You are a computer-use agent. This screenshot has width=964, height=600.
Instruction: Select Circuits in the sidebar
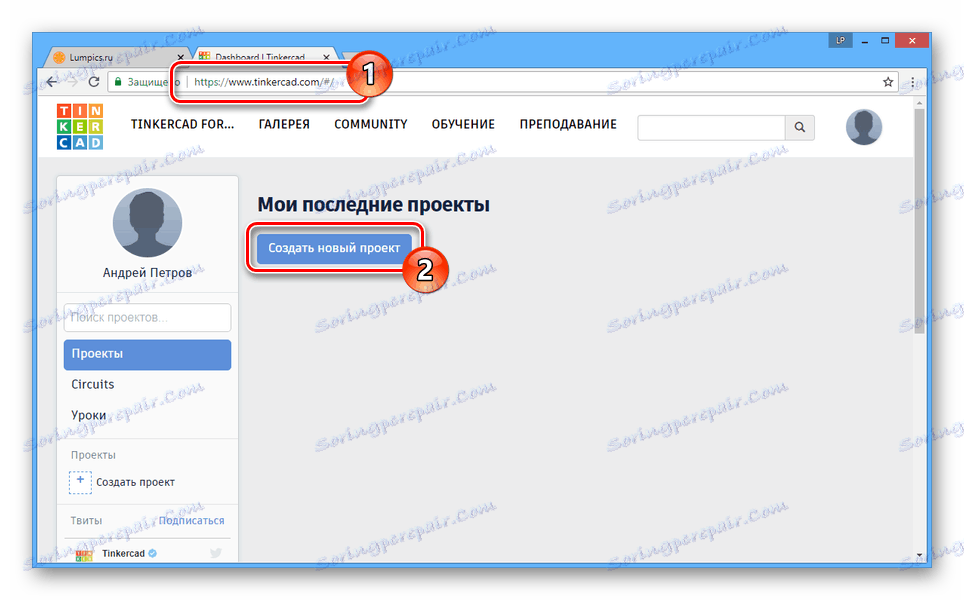(93, 384)
